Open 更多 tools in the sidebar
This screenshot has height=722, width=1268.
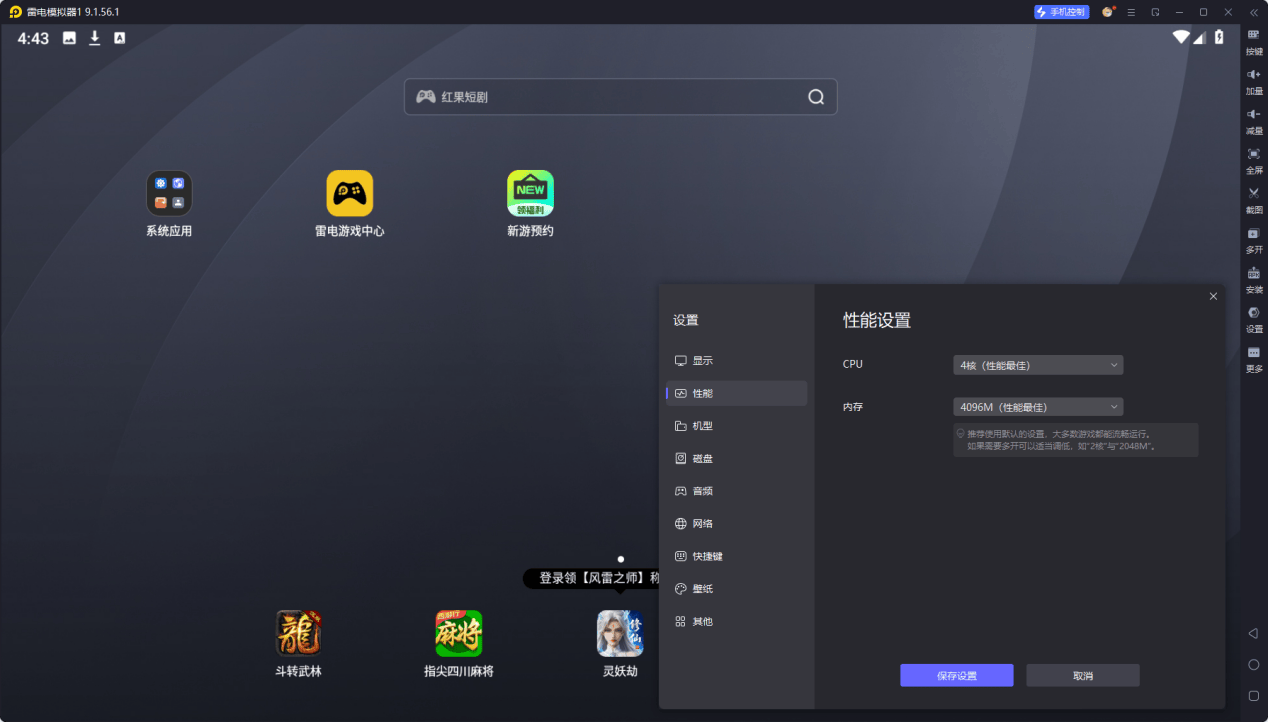click(x=1253, y=359)
